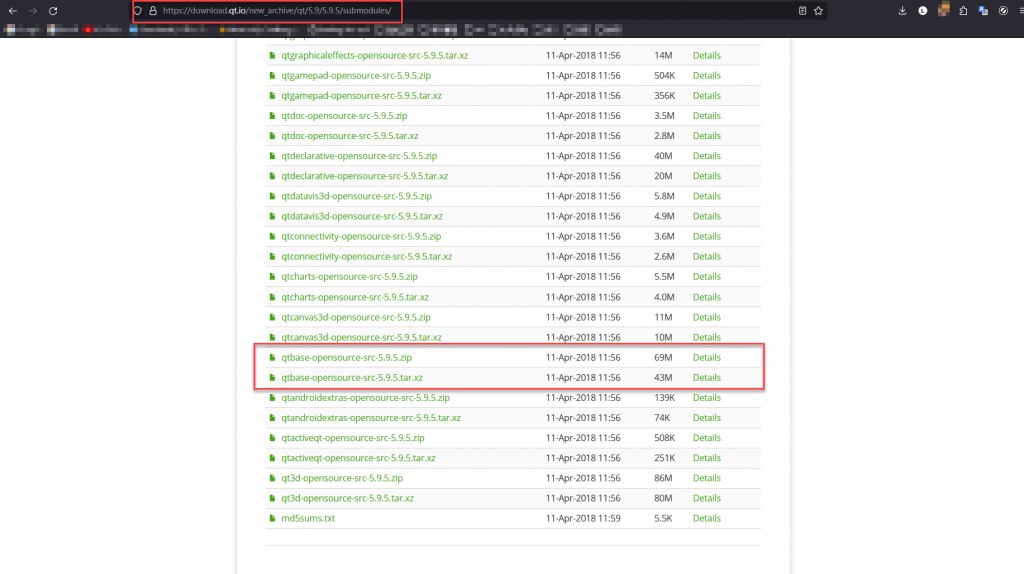Image resolution: width=1024 pixels, height=574 pixels.
Task: Click file icon beside qtactiveqt-opensource-src-5.9.5.zip
Action: [x=272, y=438]
